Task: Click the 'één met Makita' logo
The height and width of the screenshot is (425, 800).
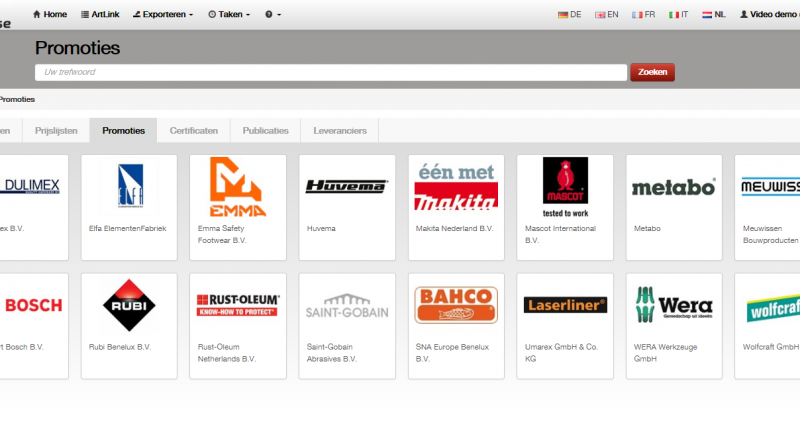Action: point(456,186)
